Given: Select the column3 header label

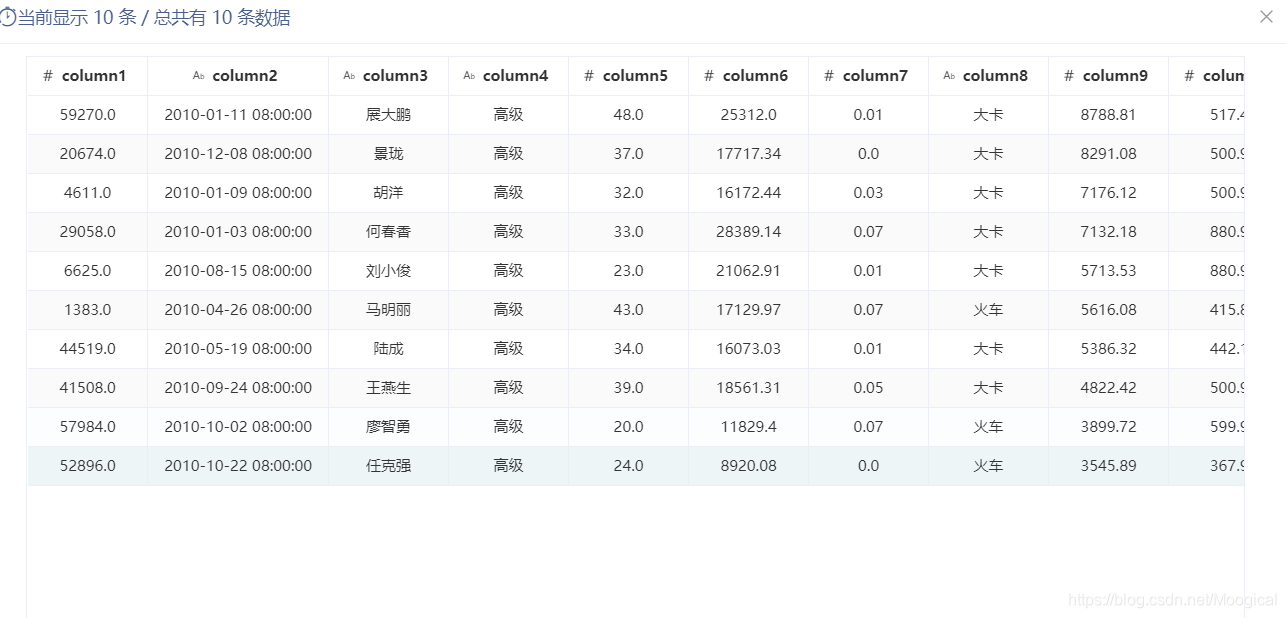Looking at the screenshot, I should pyautogui.click(x=395, y=76).
